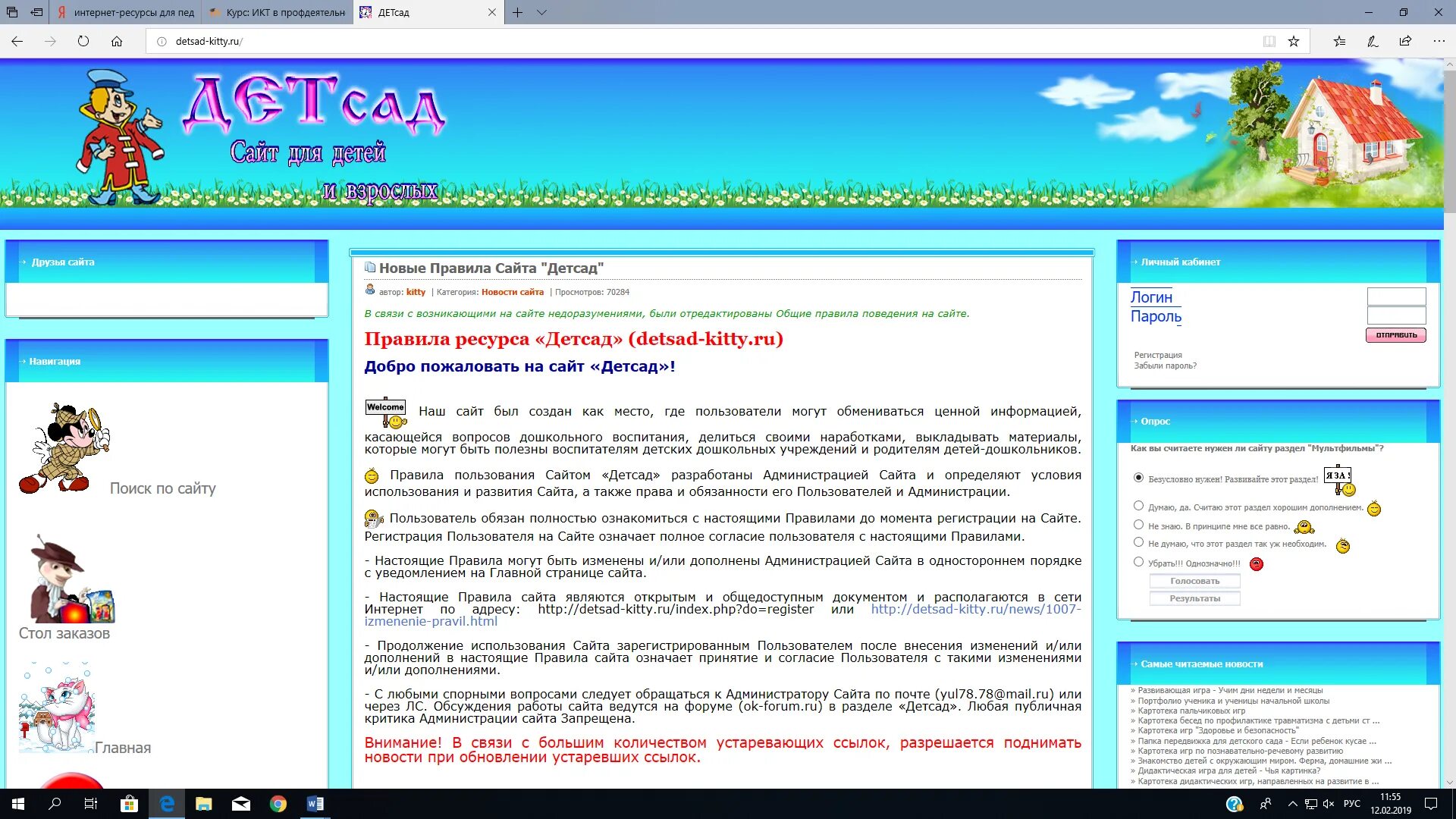Open Поиск по сайту navigation link

pyautogui.click(x=162, y=488)
